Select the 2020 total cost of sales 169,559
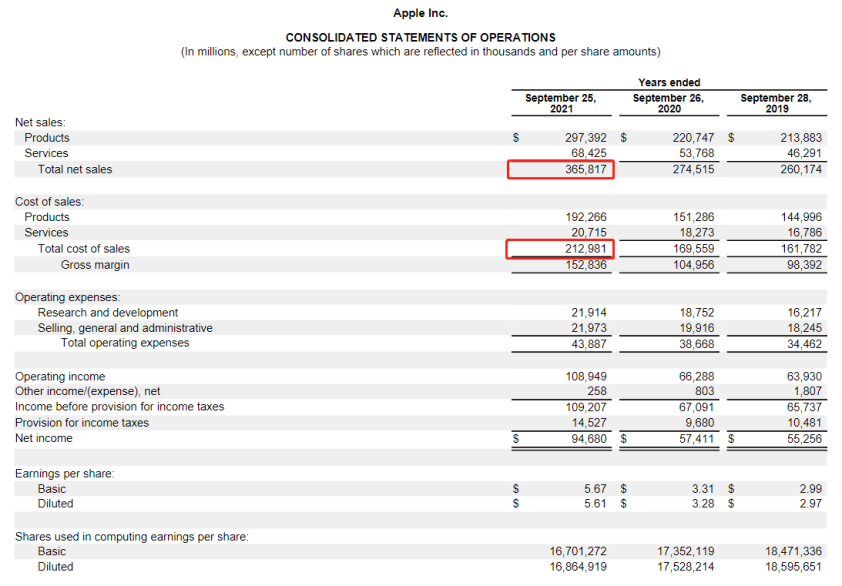The height and width of the screenshot is (586, 842). (x=694, y=249)
